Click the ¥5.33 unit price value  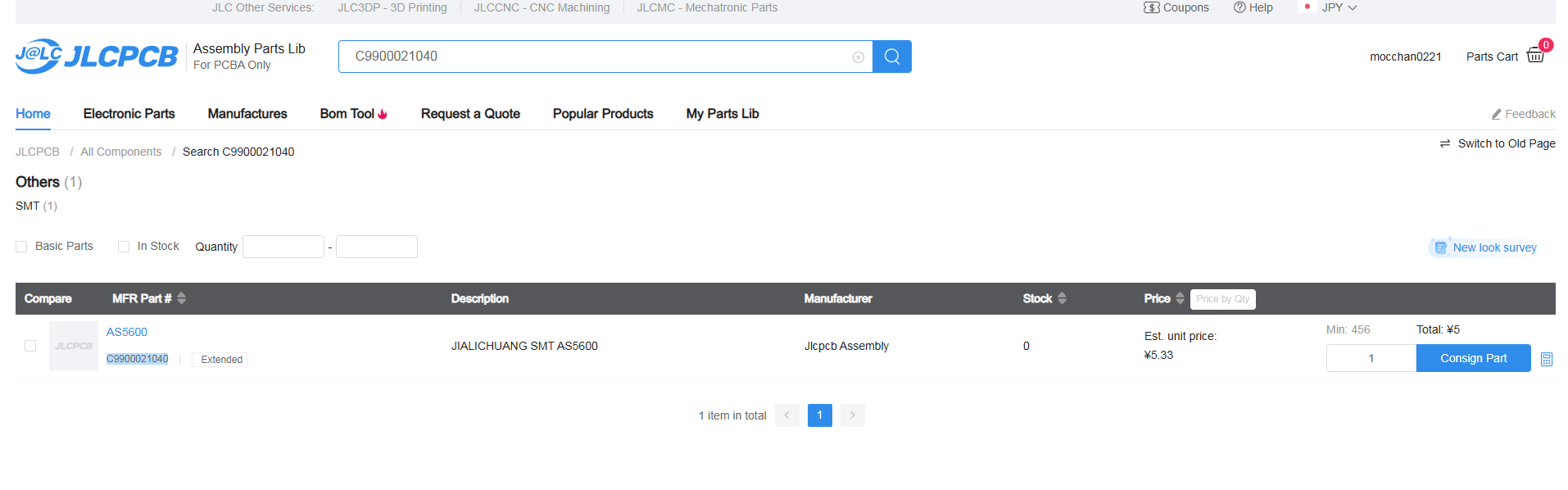(x=1158, y=355)
